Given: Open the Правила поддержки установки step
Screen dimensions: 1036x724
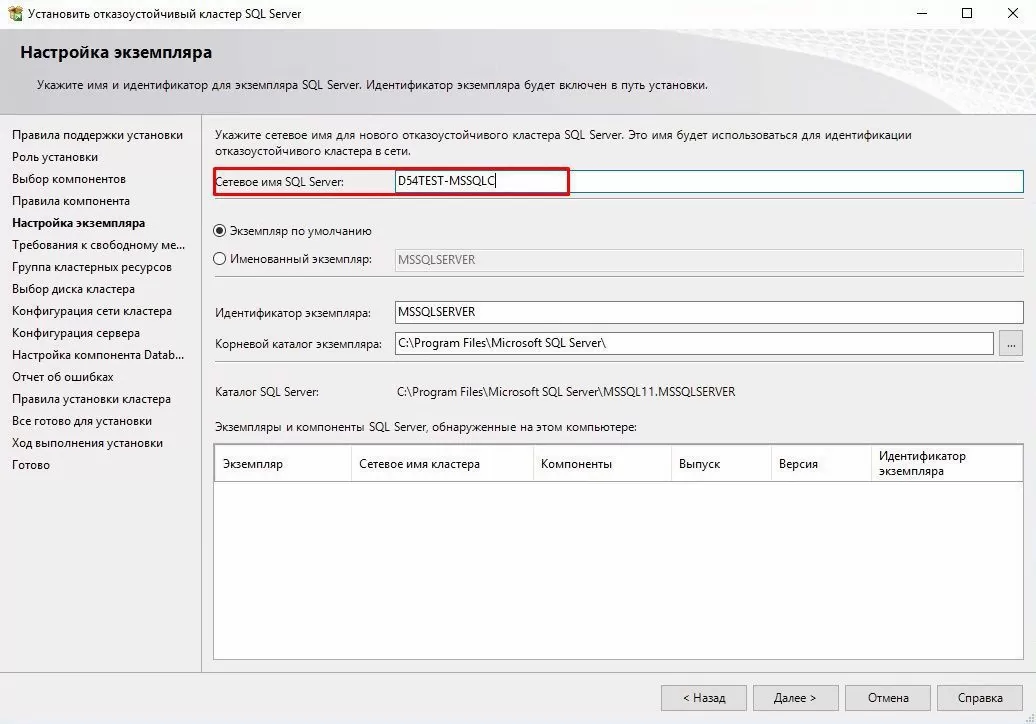Looking at the screenshot, I should pyautogui.click(x=97, y=135).
